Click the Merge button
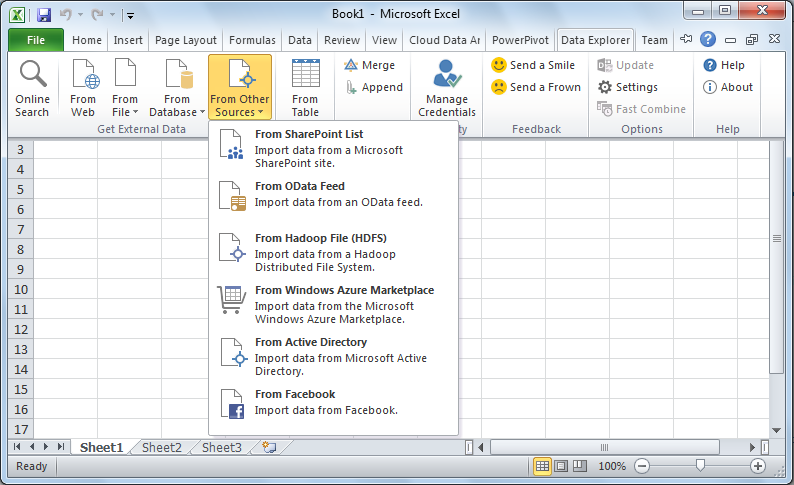This screenshot has width=794, height=485. click(x=369, y=65)
